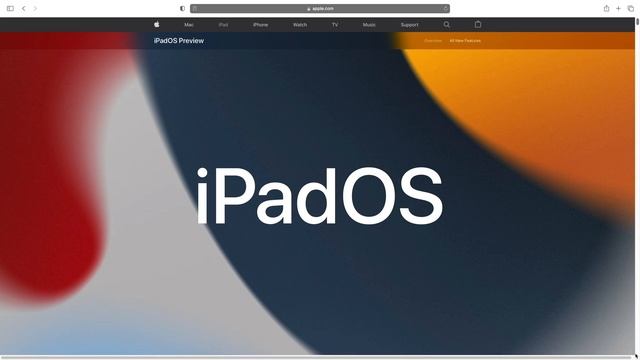640x360 pixels.
Task: Open the iPad section
Action: [x=223, y=25]
